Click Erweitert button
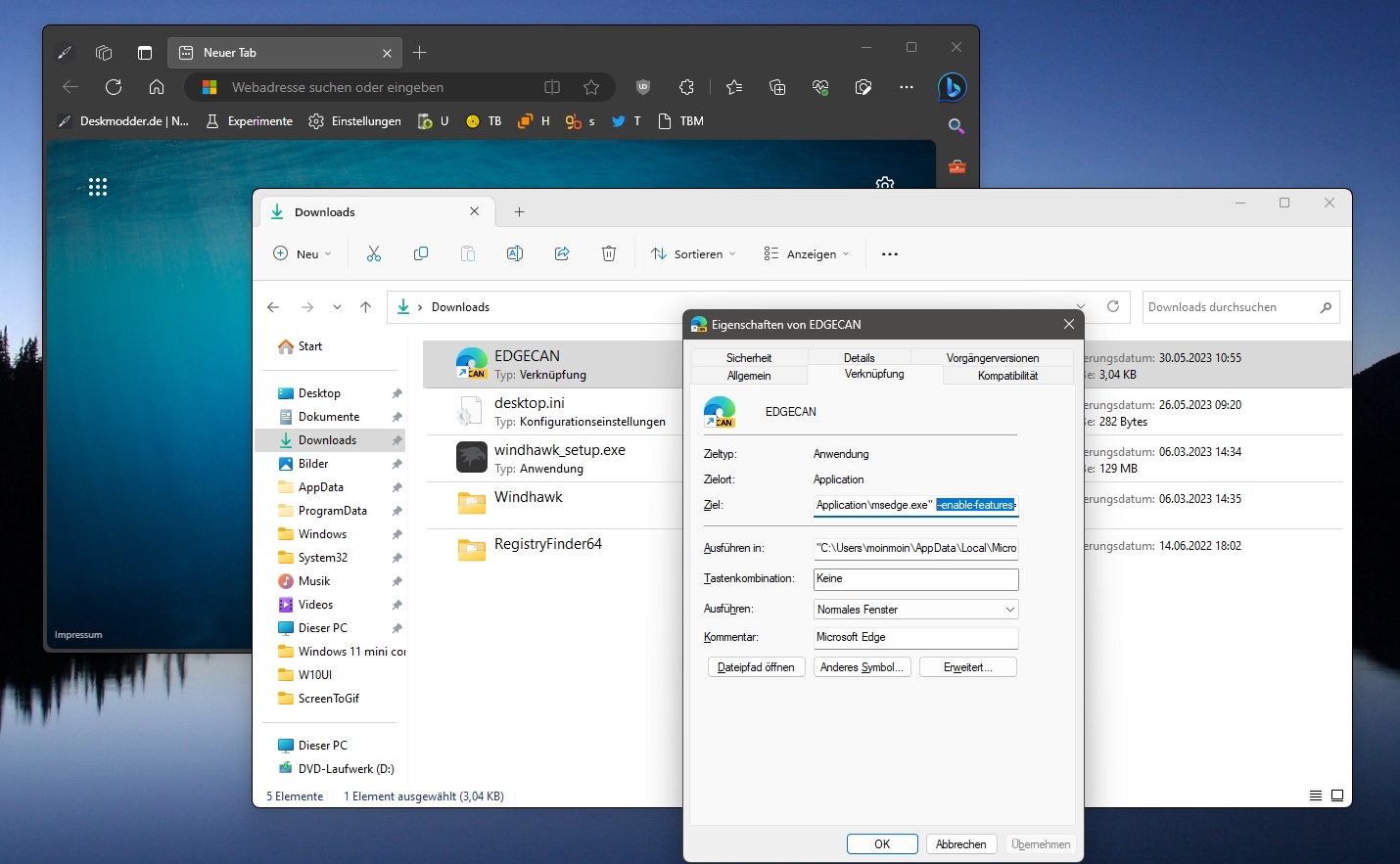Viewport: 1400px width, 864px height. click(968, 667)
